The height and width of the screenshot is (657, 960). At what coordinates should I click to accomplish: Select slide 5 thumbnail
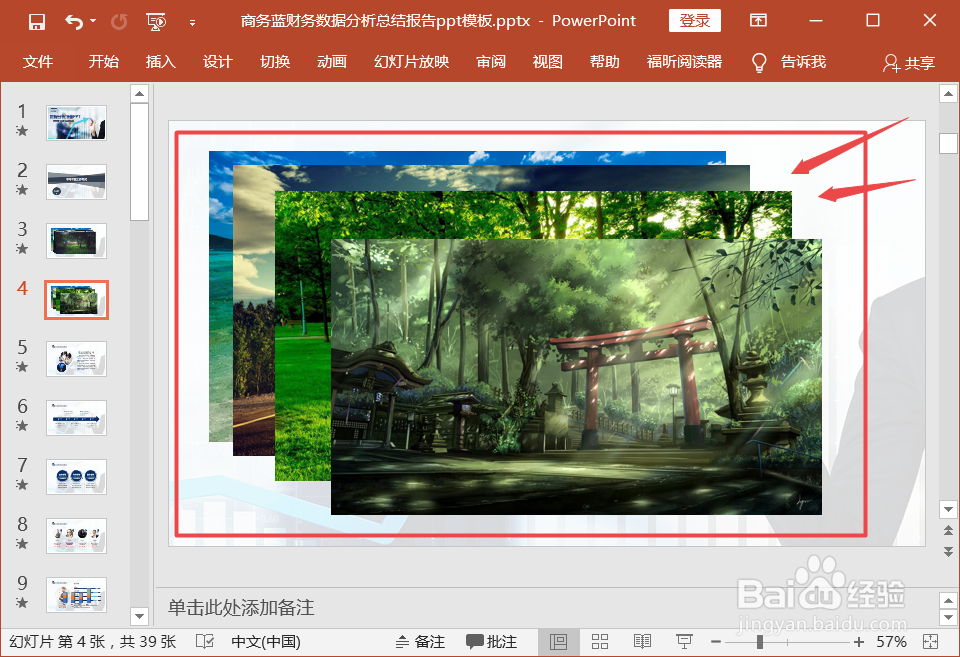point(77,359)
